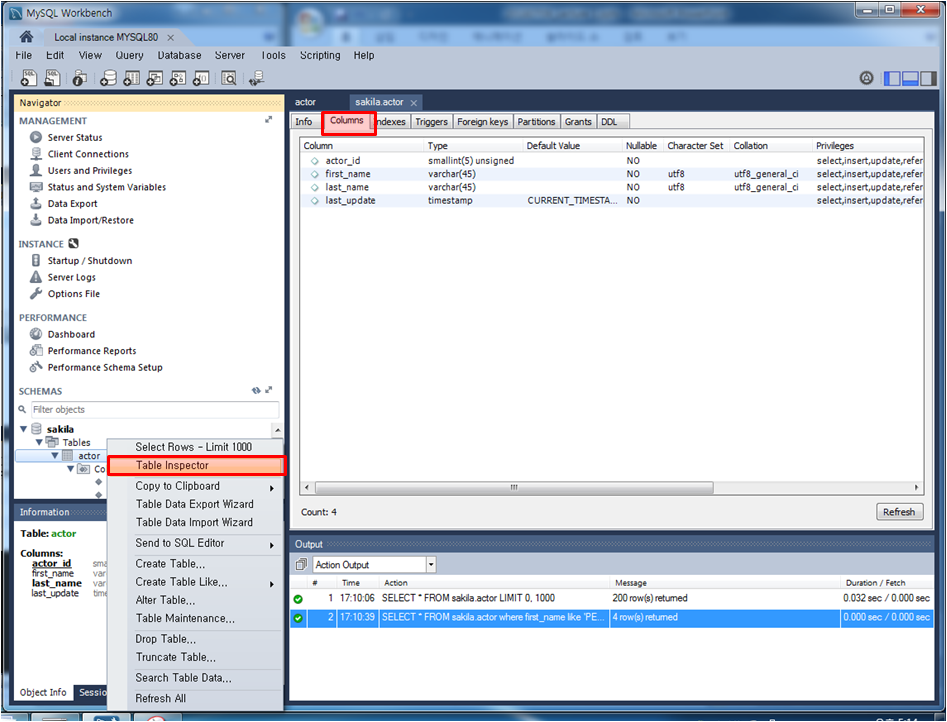Image resolution: width=947 pixels, height=722 pixels.
Task: Select output row with '200 row(s) returned'
Action: (612, 598)
